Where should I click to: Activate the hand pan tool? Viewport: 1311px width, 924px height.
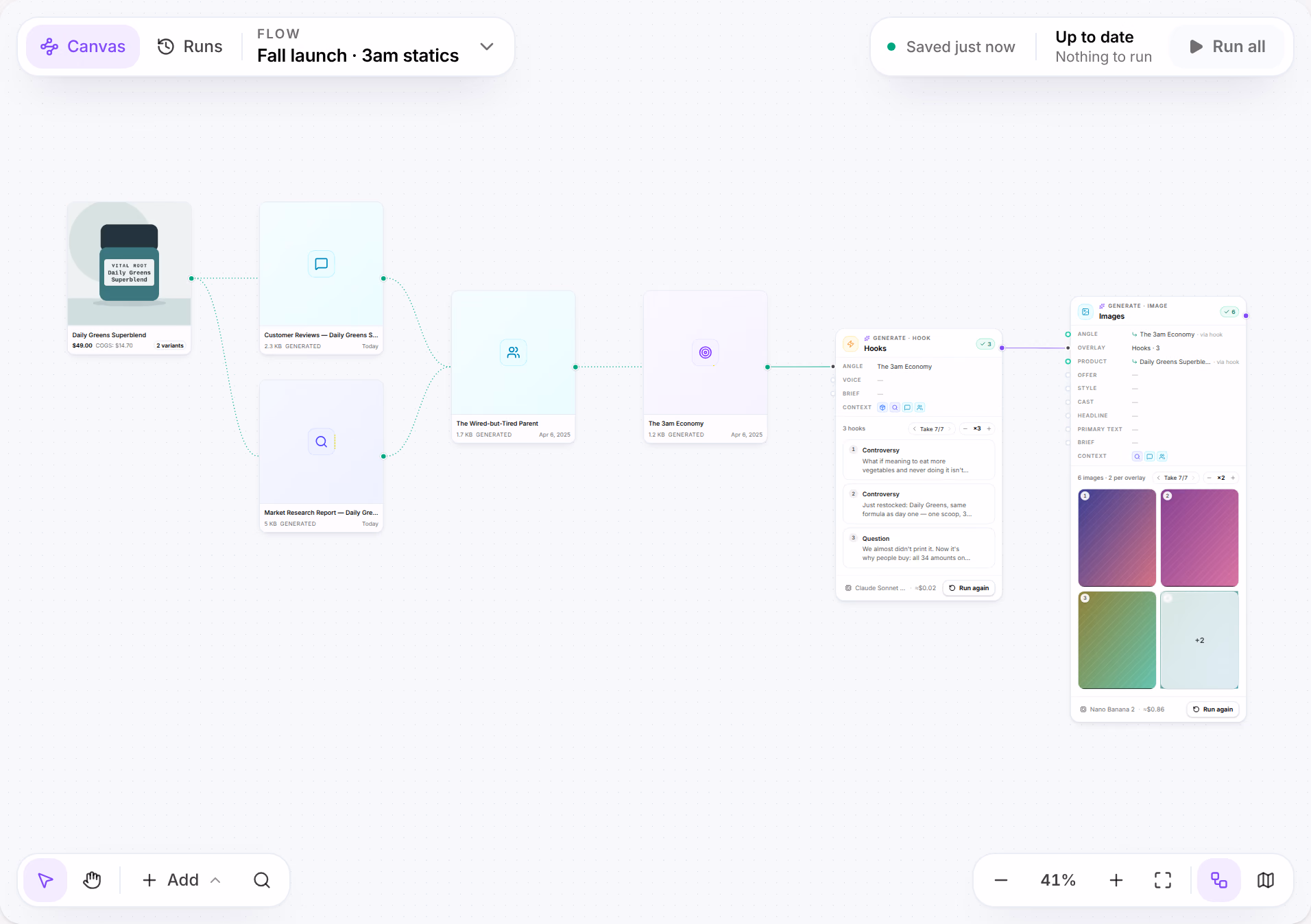point(92,880)
